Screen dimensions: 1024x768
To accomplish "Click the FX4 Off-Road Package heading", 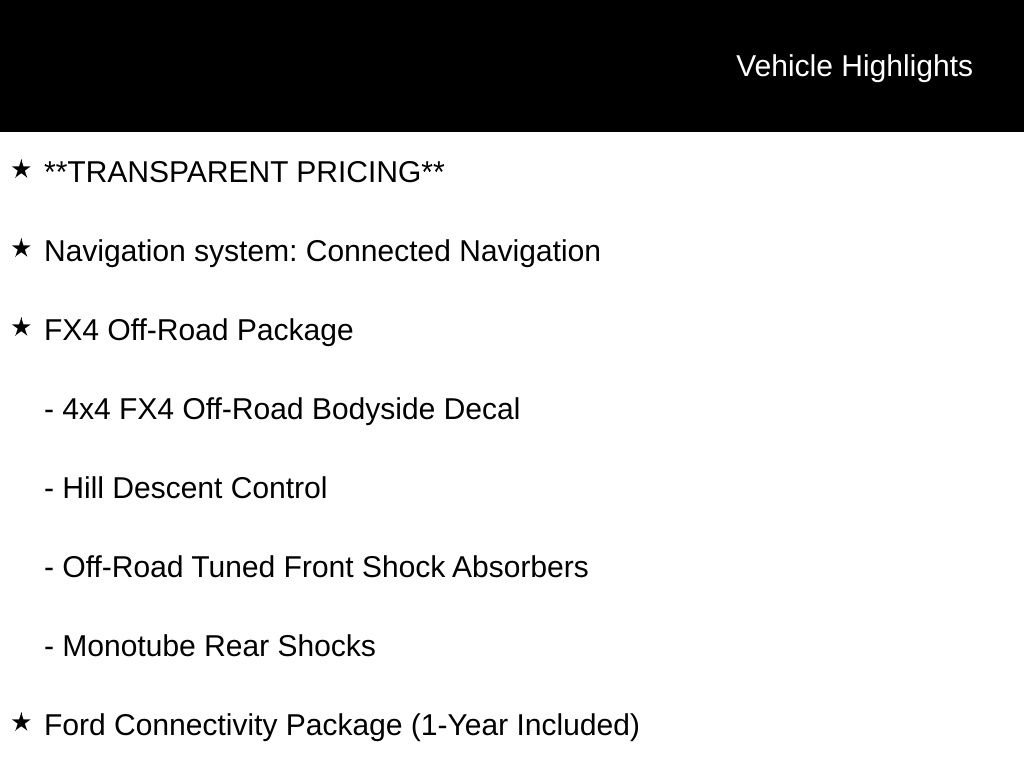I will pos(199,330).
